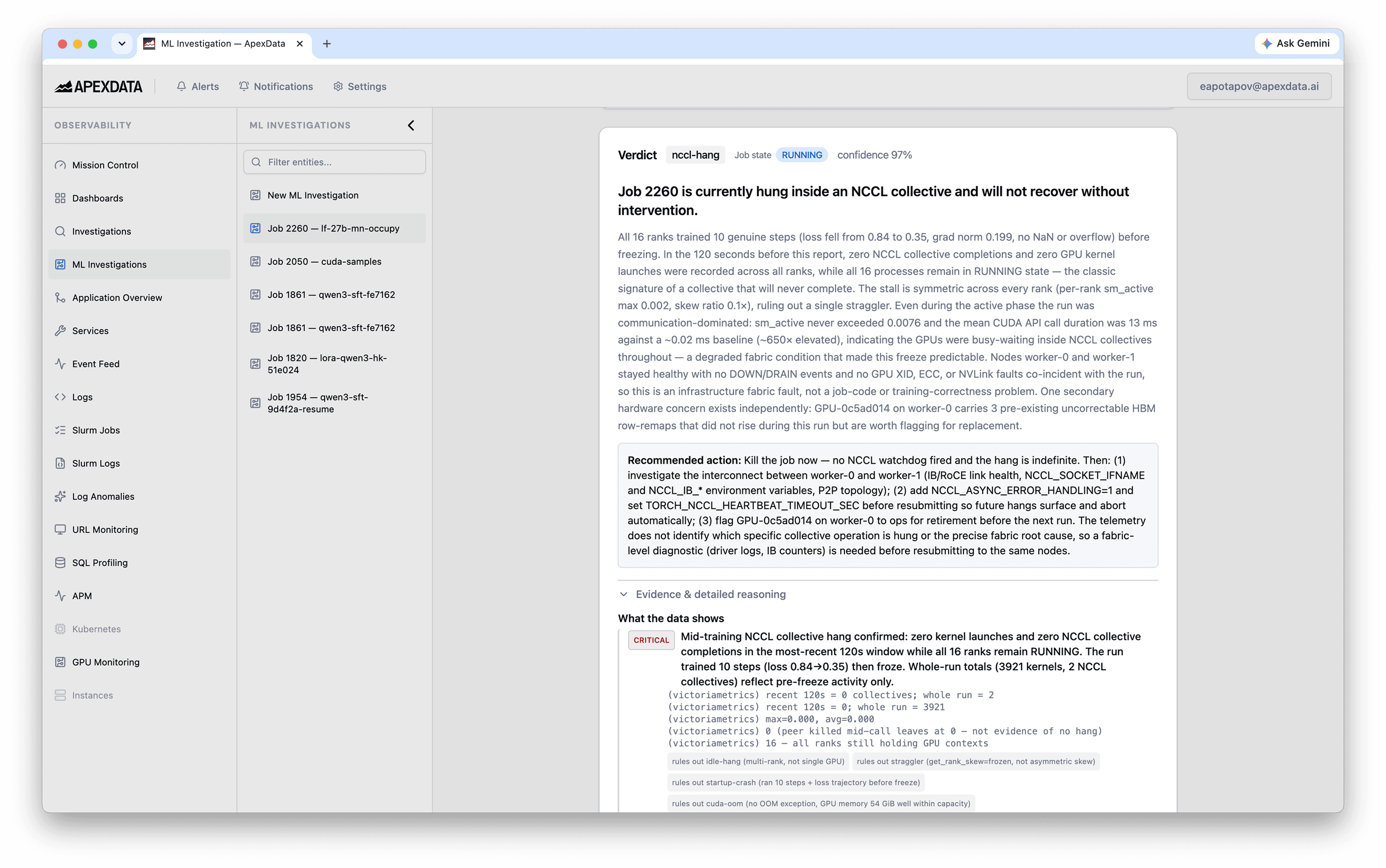
Task: Click the ML Investigations sidebar icon
Action: [60, 264]
